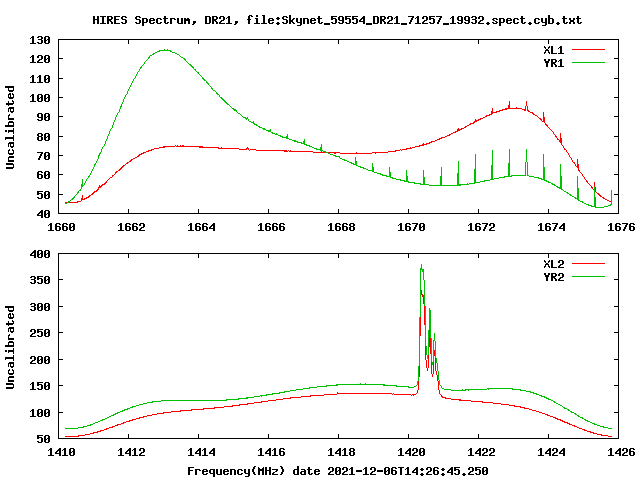Image resolution: width=640 pixels, height=480 pixels.
Task: Click the 1426 x-axis tick label
Action: (x=621, y=452)
